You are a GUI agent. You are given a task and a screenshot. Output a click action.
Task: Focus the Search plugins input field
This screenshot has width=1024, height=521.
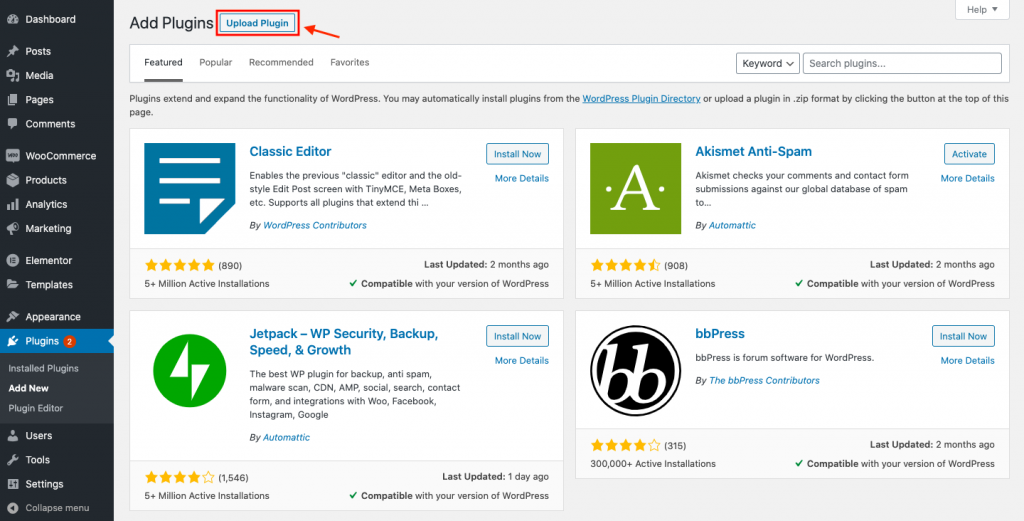click(x=902, y=63)
